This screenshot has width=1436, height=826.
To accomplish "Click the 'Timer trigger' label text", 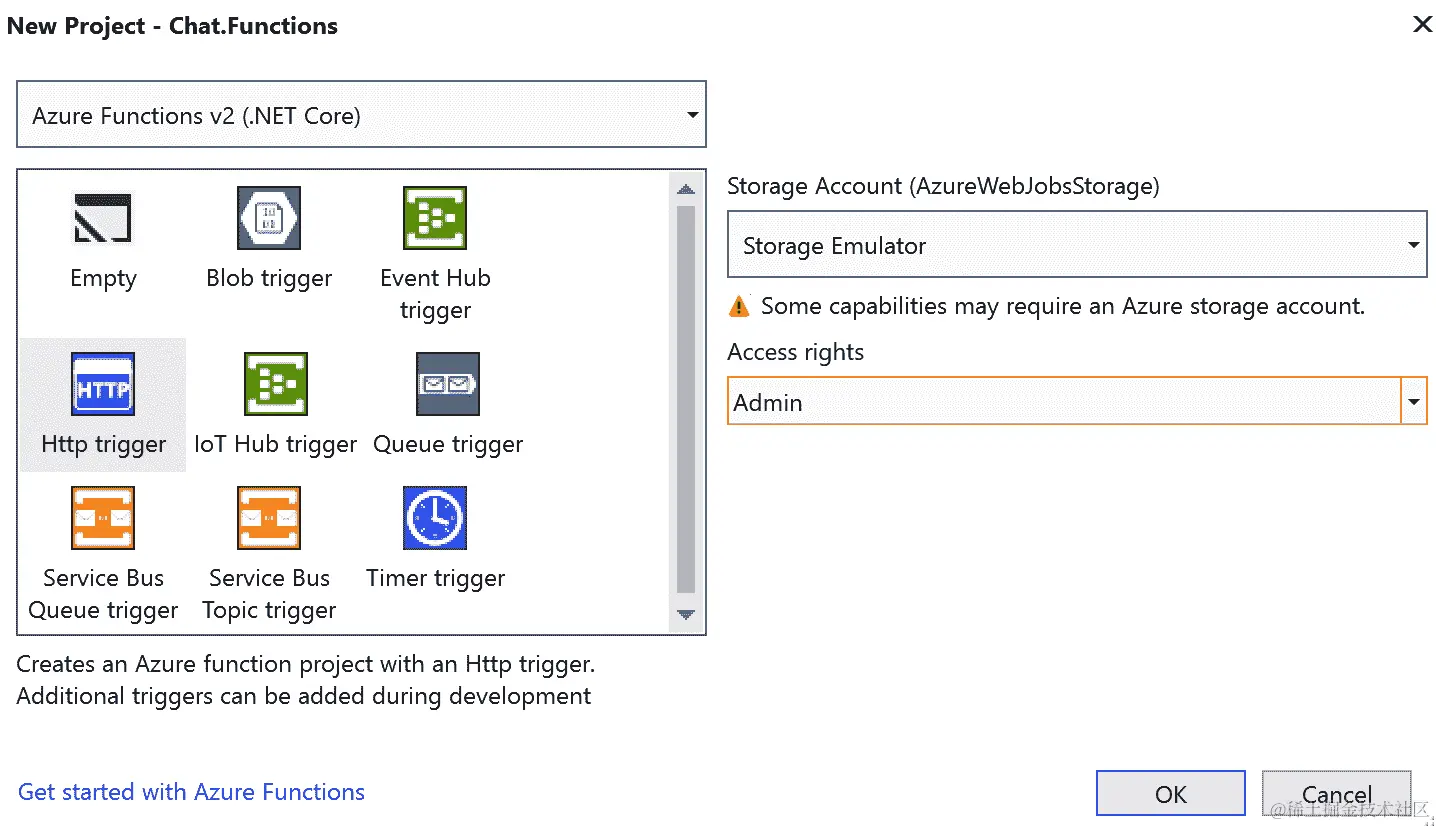I will pos(435,578).
